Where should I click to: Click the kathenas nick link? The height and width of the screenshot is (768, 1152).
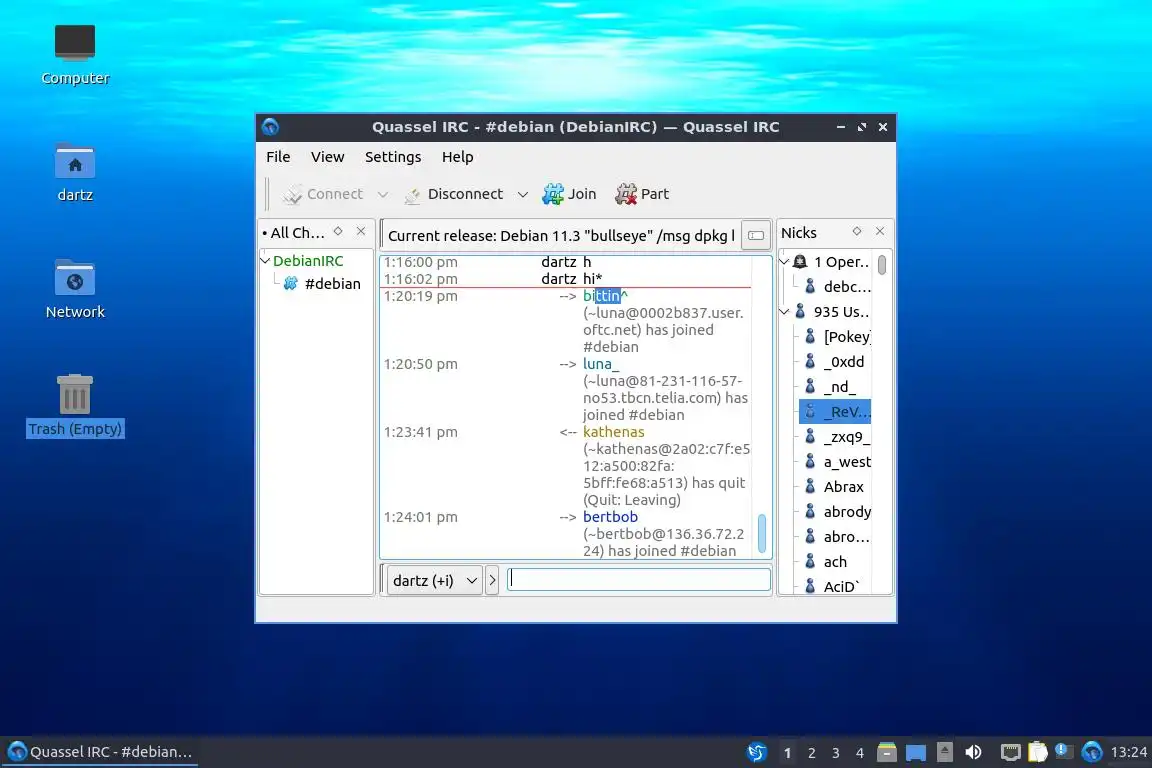tap(613, 432)
